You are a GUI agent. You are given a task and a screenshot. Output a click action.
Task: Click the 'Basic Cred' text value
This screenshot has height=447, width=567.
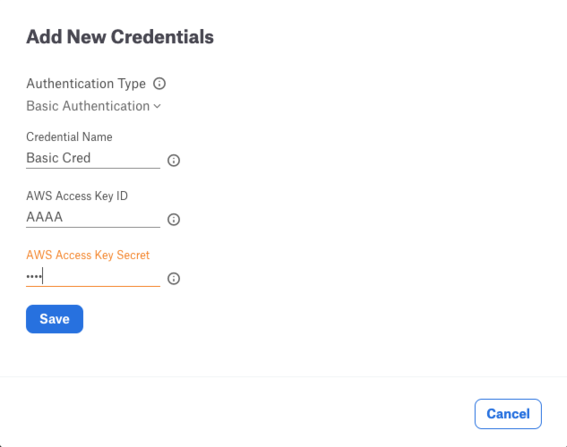tap(59, 158)
